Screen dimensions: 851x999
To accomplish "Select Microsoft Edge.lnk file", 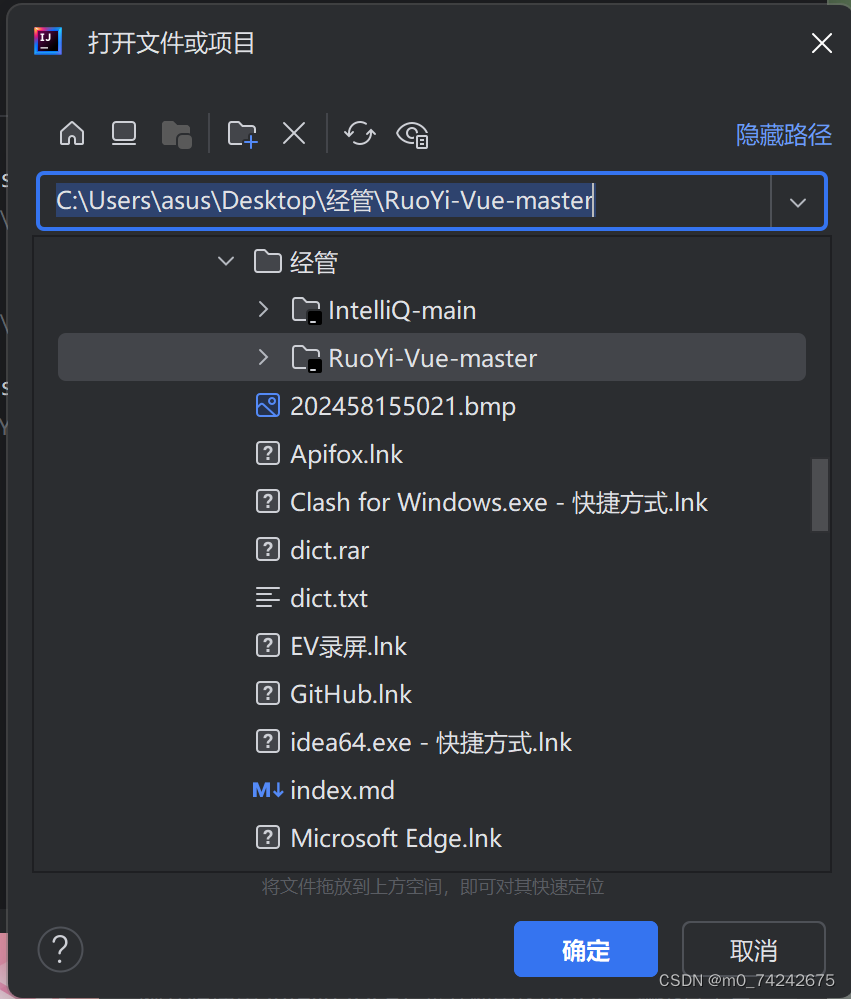I will 432,838.
